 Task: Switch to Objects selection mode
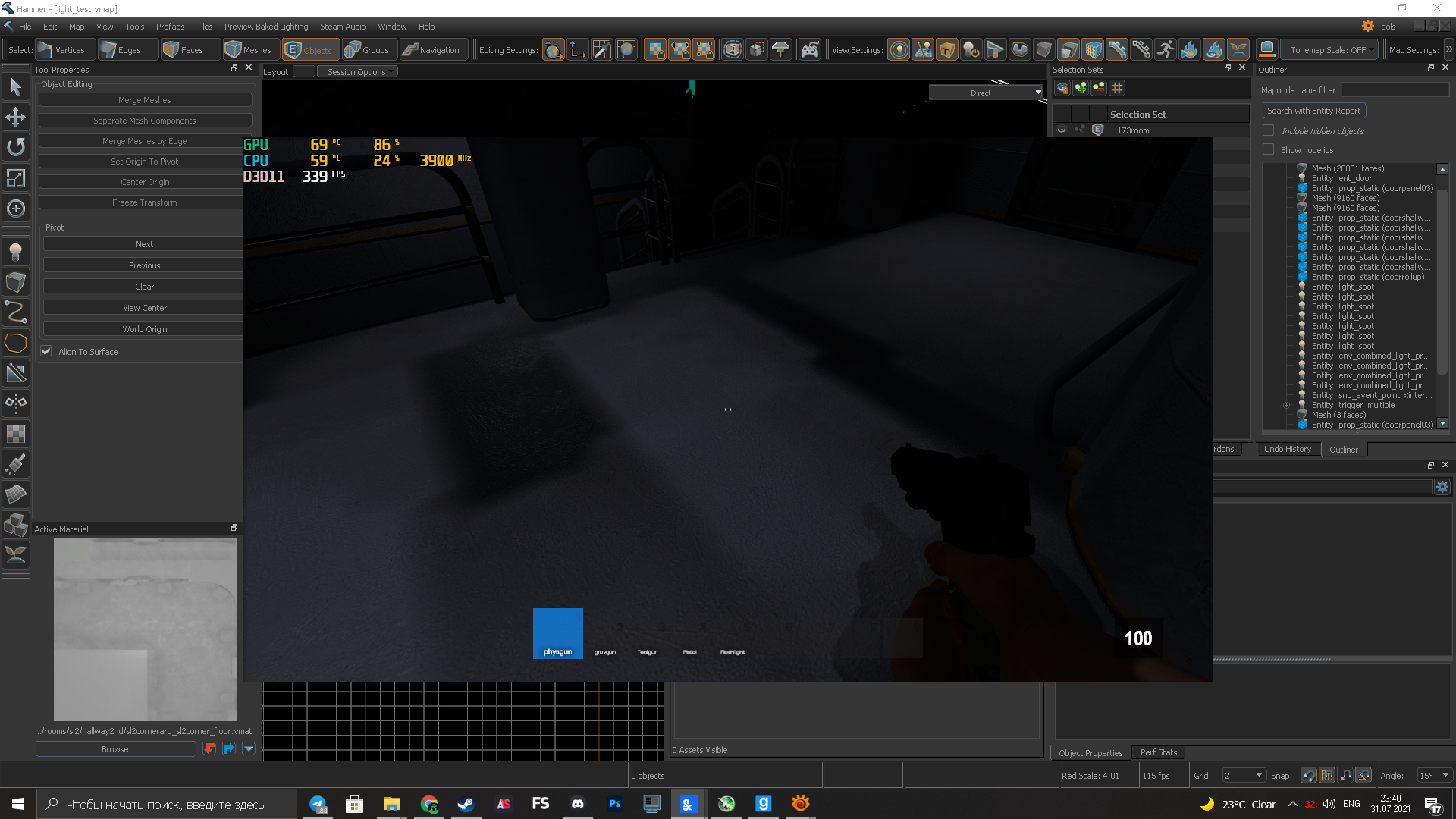point(310,49)
